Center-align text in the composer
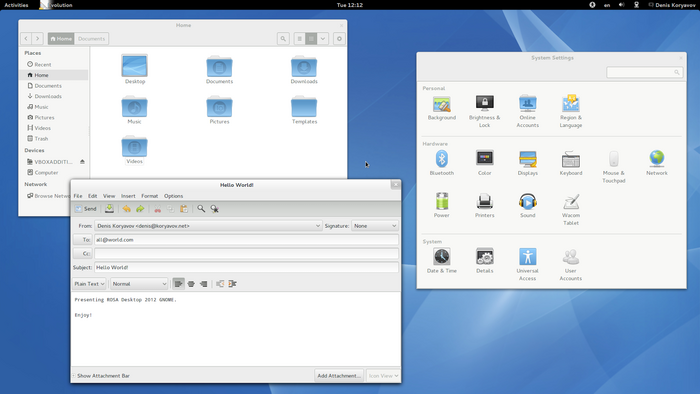 pyautogui.click(x=191, y=284)
